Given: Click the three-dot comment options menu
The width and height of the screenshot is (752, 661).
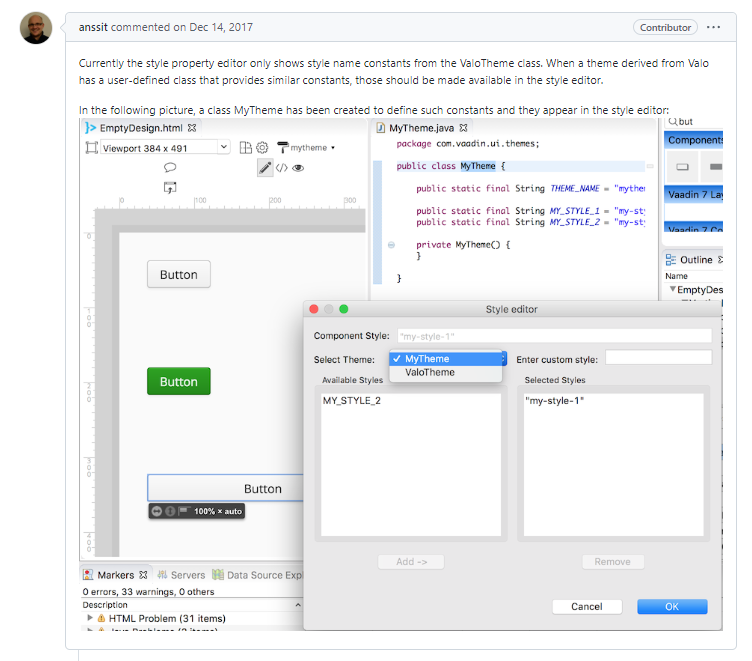Looking at the screenshot, I should coord(713,27).
